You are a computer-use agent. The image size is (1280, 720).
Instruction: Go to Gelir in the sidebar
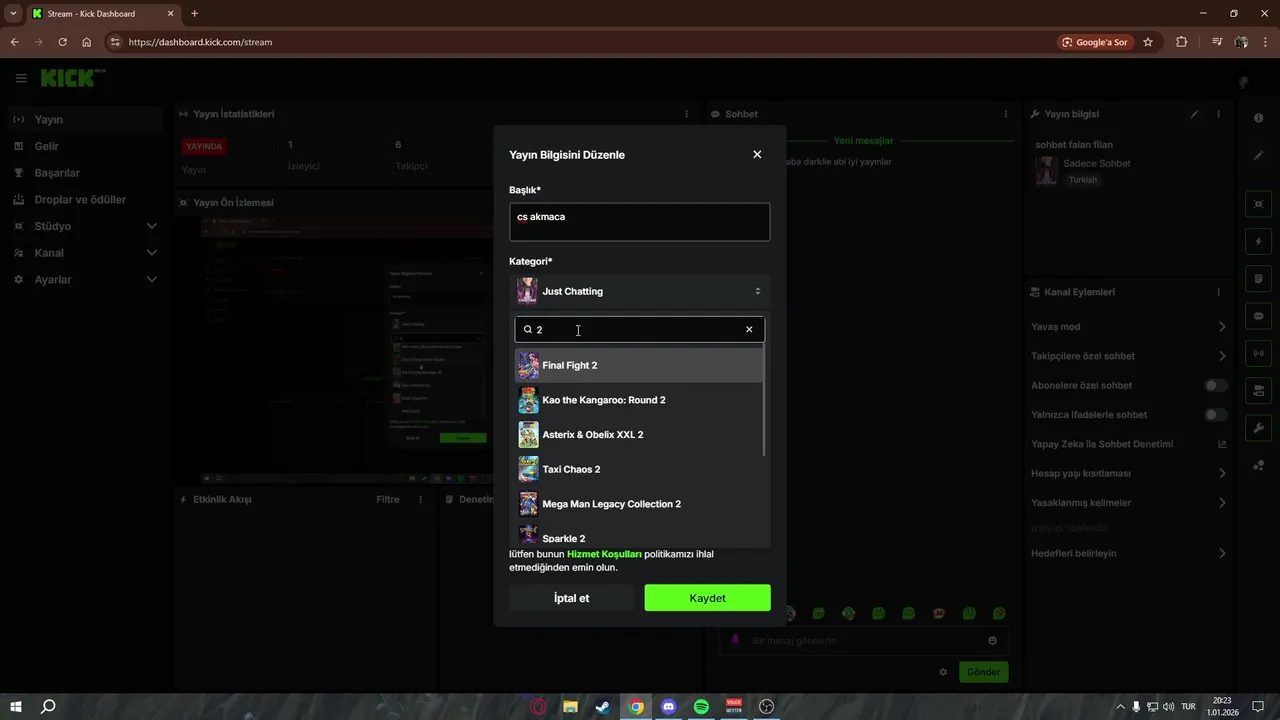(85, 146)
